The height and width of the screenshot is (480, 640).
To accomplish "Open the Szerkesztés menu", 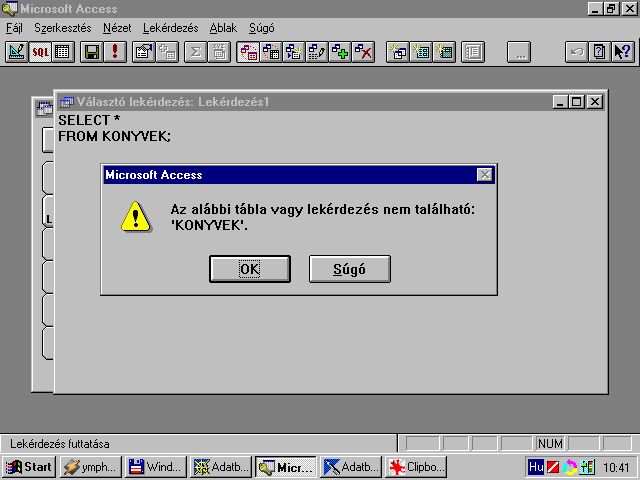I will pos(63,28).
